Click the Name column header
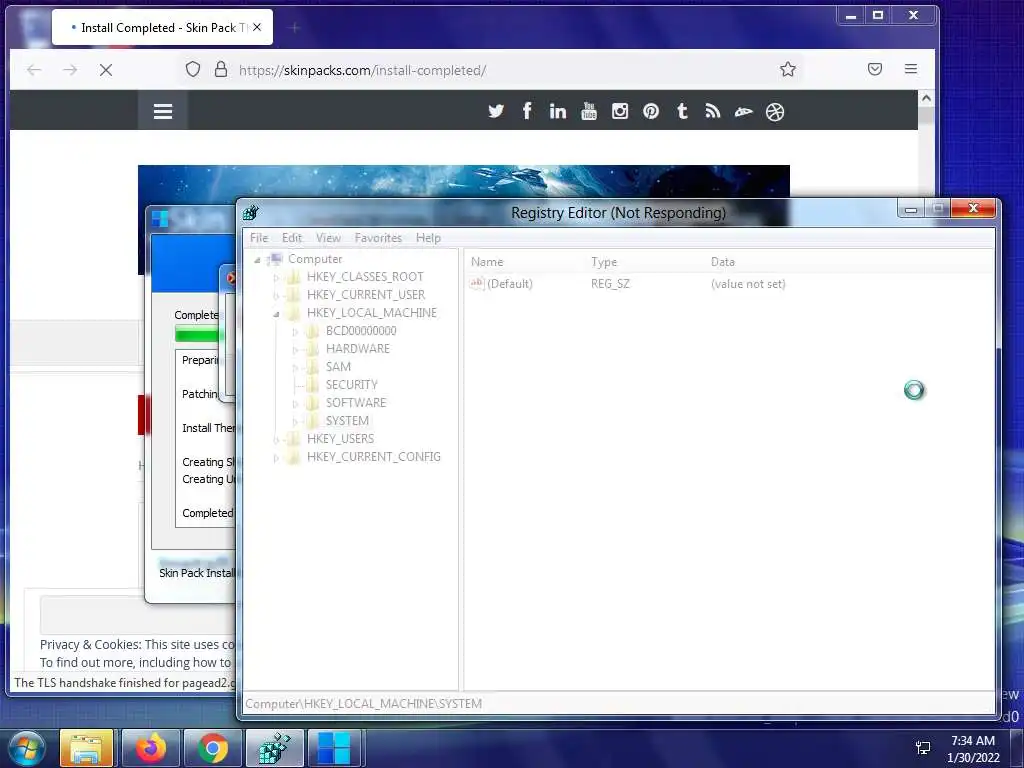 (x=487, y=261)
